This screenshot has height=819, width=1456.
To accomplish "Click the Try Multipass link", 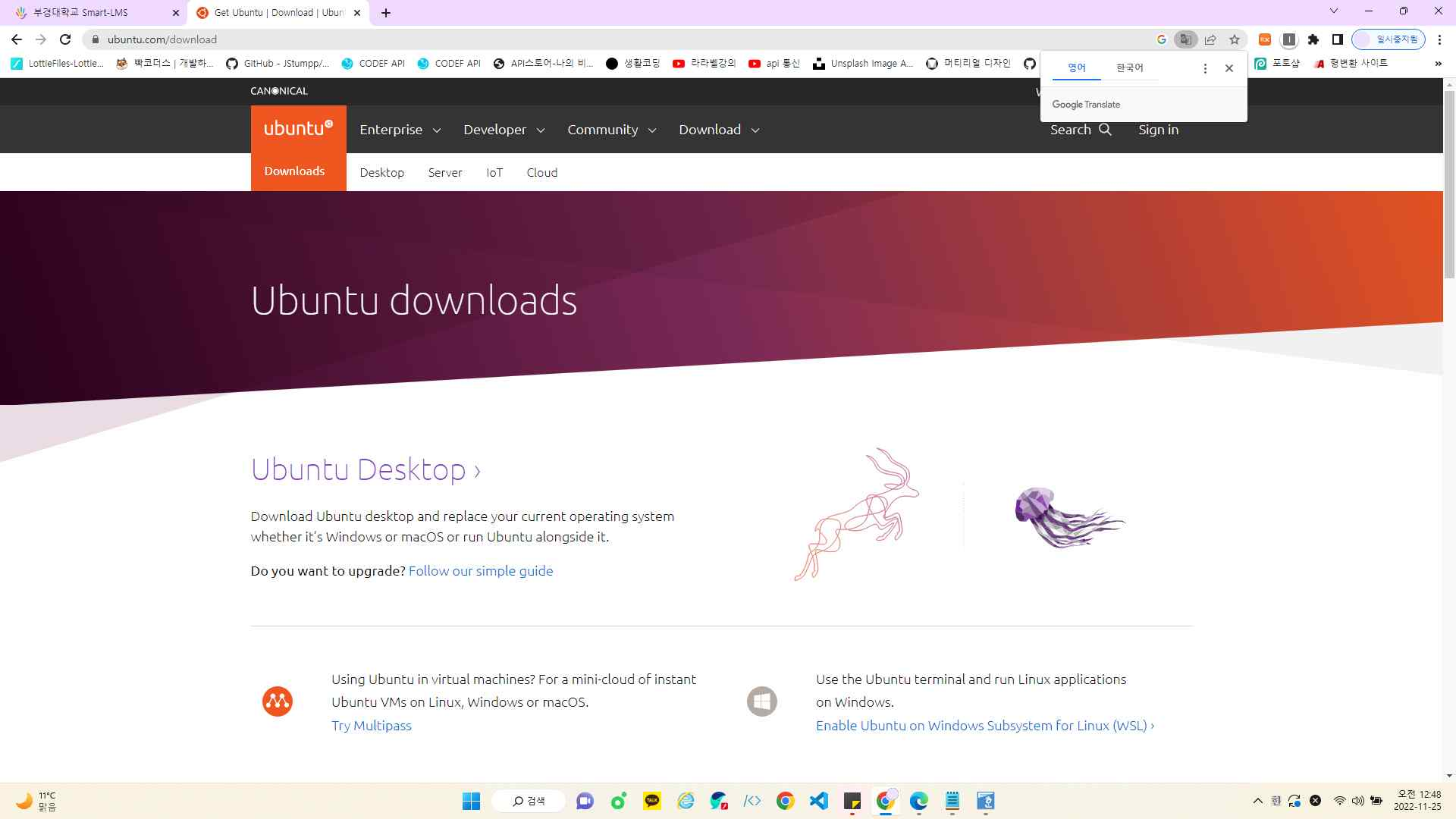I will [371, 726].
